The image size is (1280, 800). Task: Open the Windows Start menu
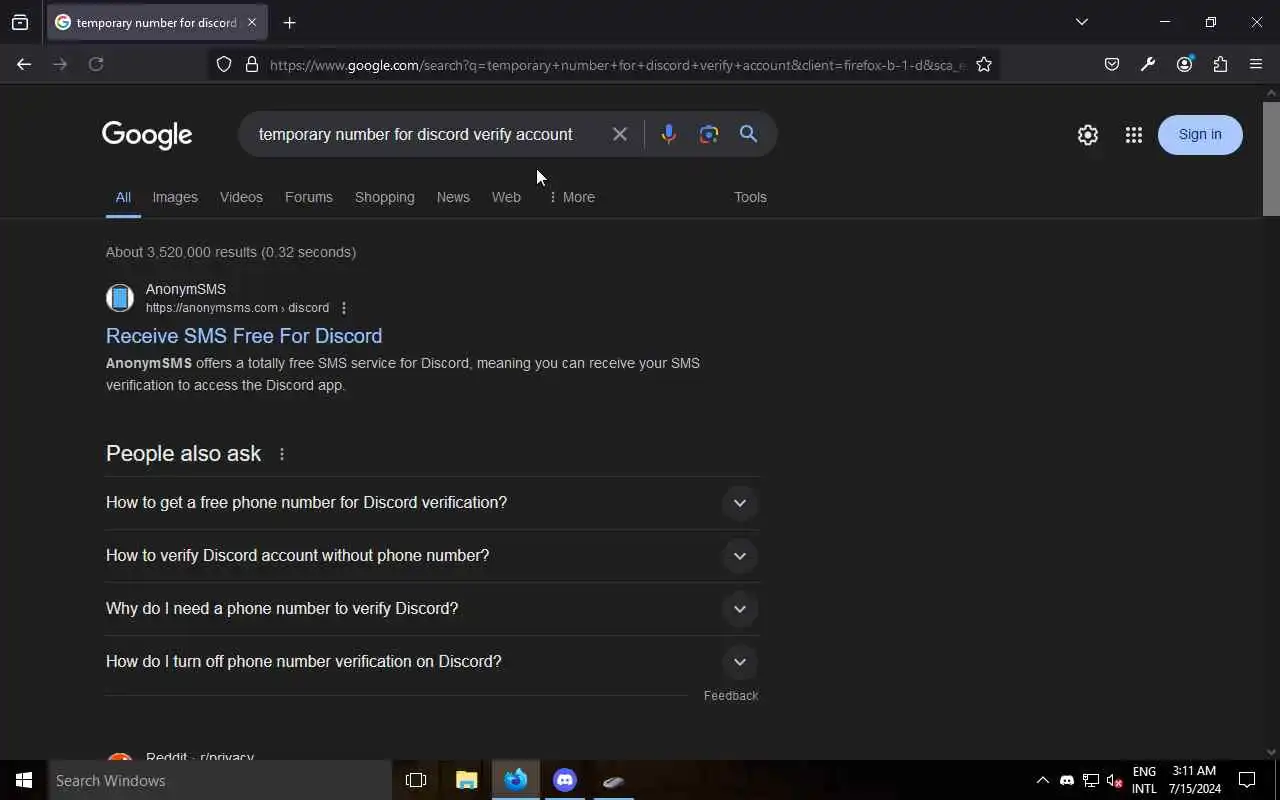tap(24, 780)
